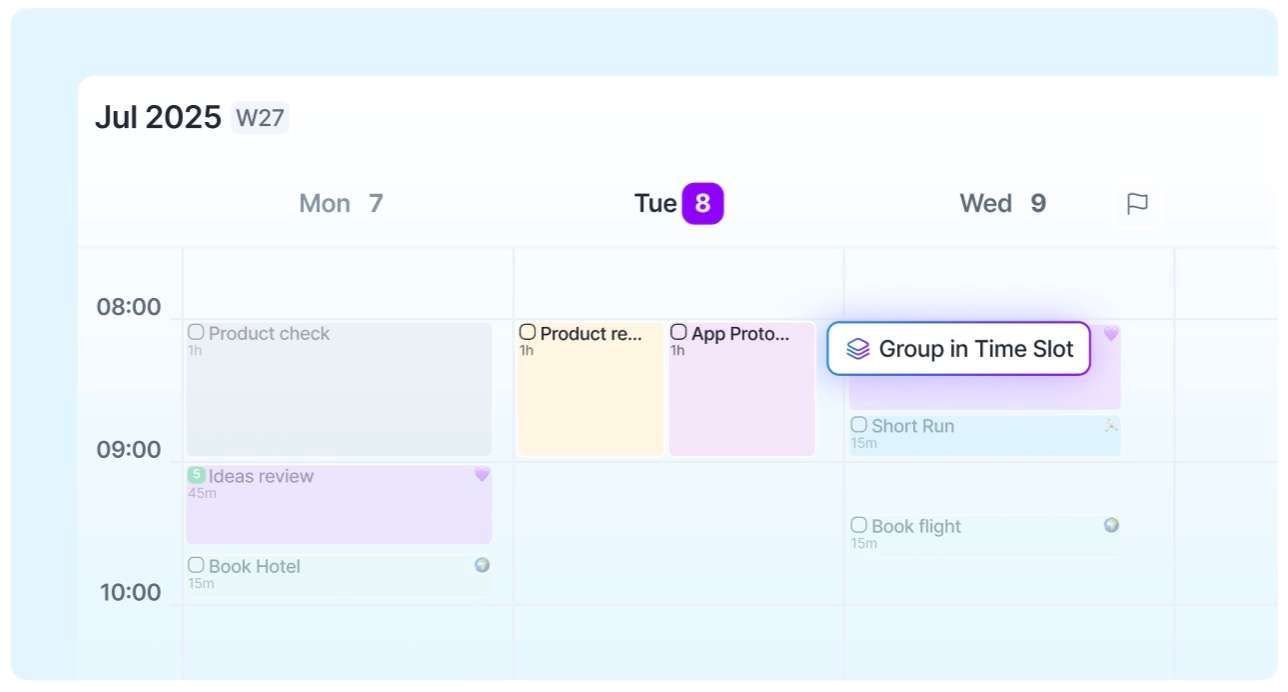Click the layers icon in Group in Time Slot
The height and width of the screenshot is (692, 1288).
(x=858, y=349)
